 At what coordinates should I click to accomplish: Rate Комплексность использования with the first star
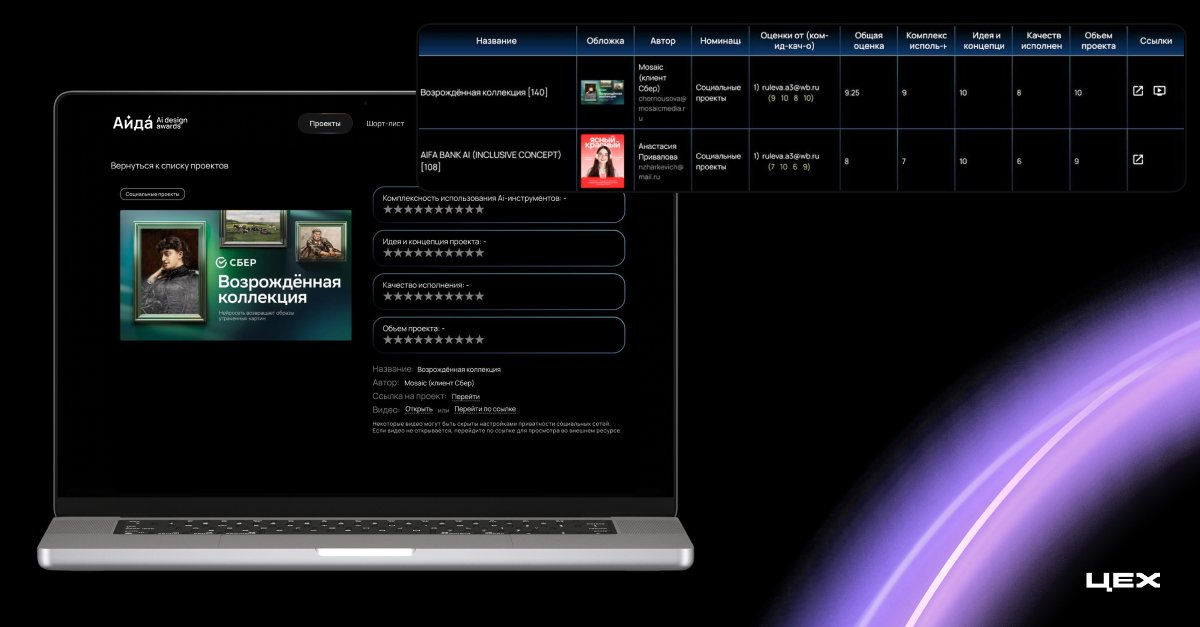pyautogui.click(x=388, y=209)
